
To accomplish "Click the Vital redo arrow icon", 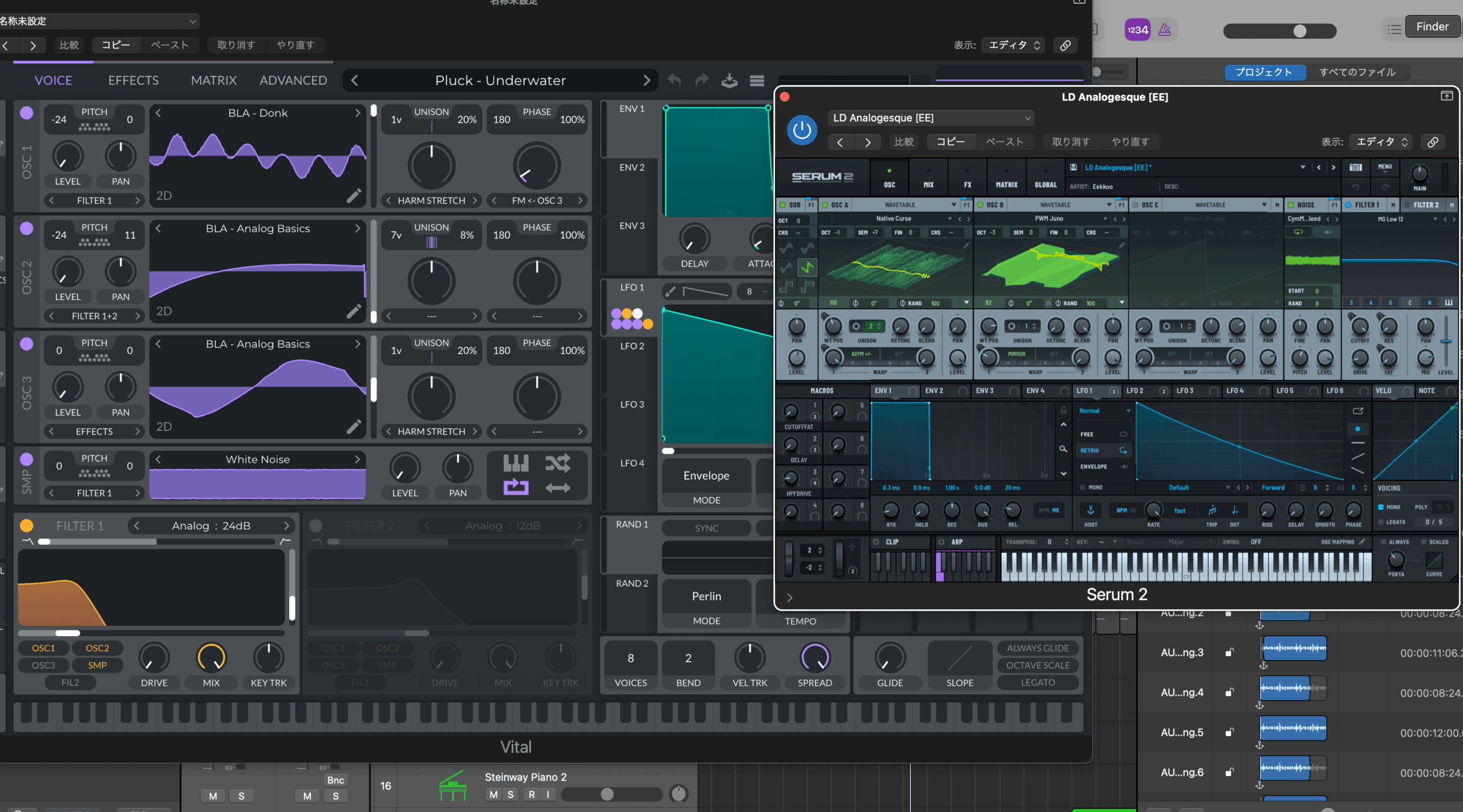I will pyautogui.click(x=702, y=81).
